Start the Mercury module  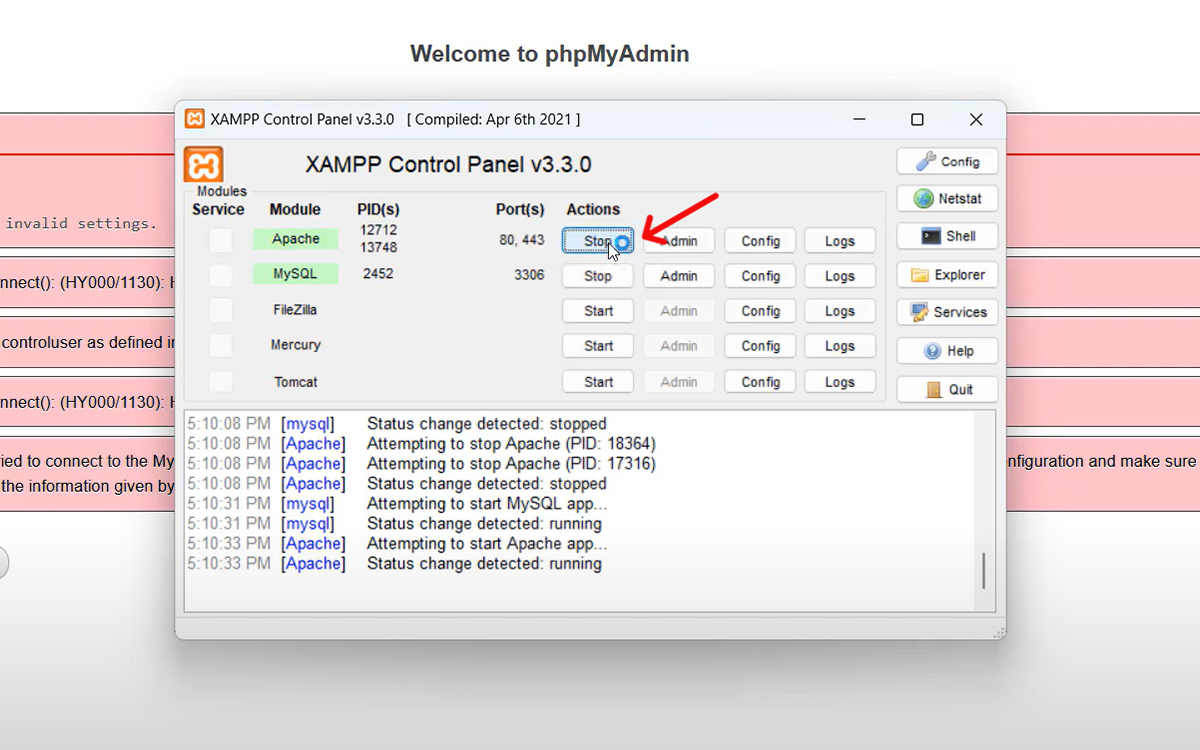point(597,346)
